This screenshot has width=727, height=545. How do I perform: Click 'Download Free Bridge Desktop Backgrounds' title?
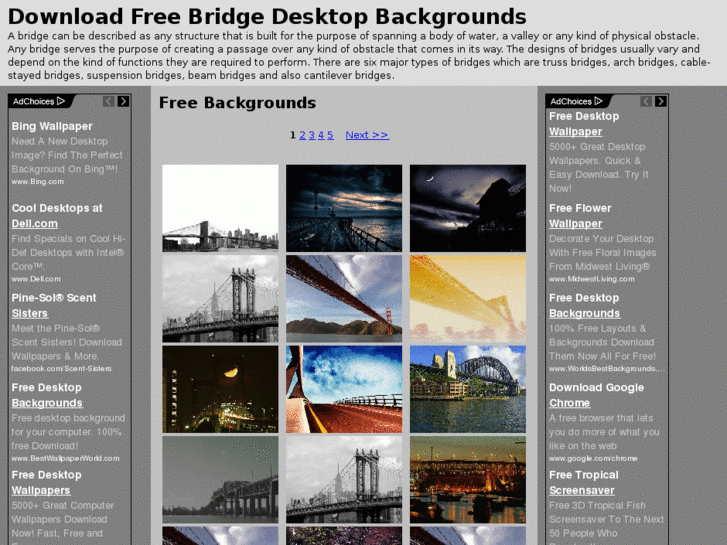click(x=267, y=17)
